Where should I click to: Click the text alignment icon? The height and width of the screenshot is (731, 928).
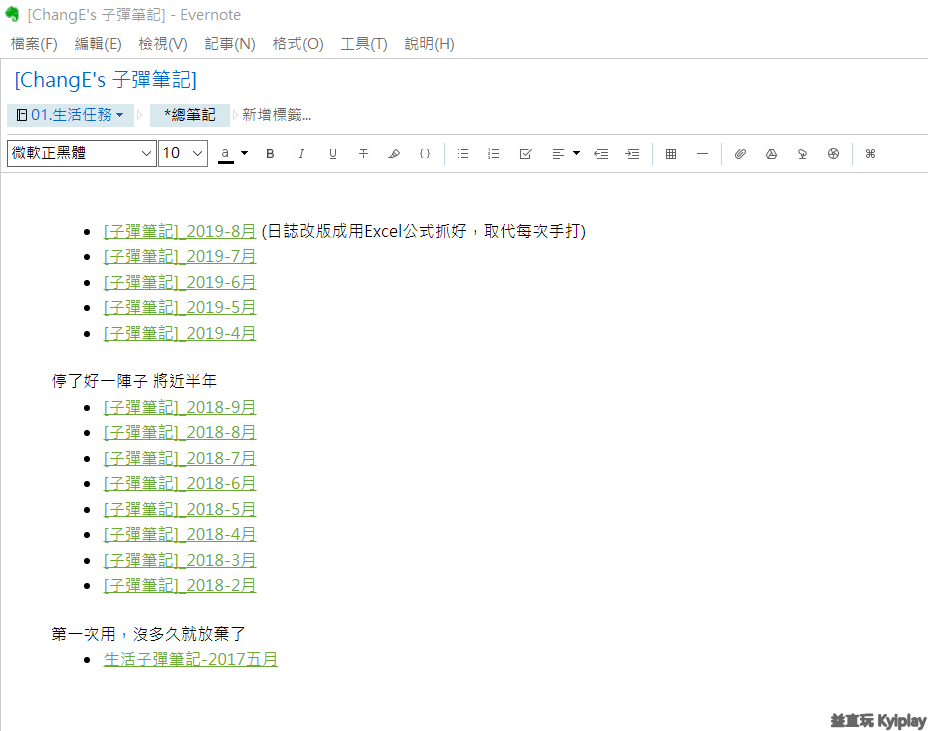coord(558,154)
